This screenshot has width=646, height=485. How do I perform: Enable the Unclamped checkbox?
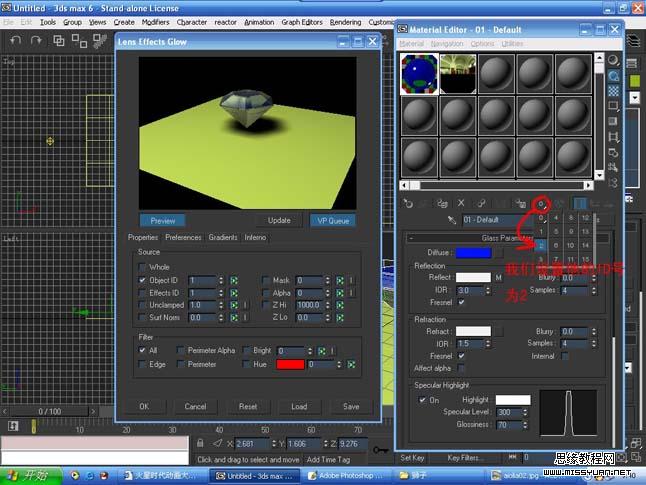point(143,305)
